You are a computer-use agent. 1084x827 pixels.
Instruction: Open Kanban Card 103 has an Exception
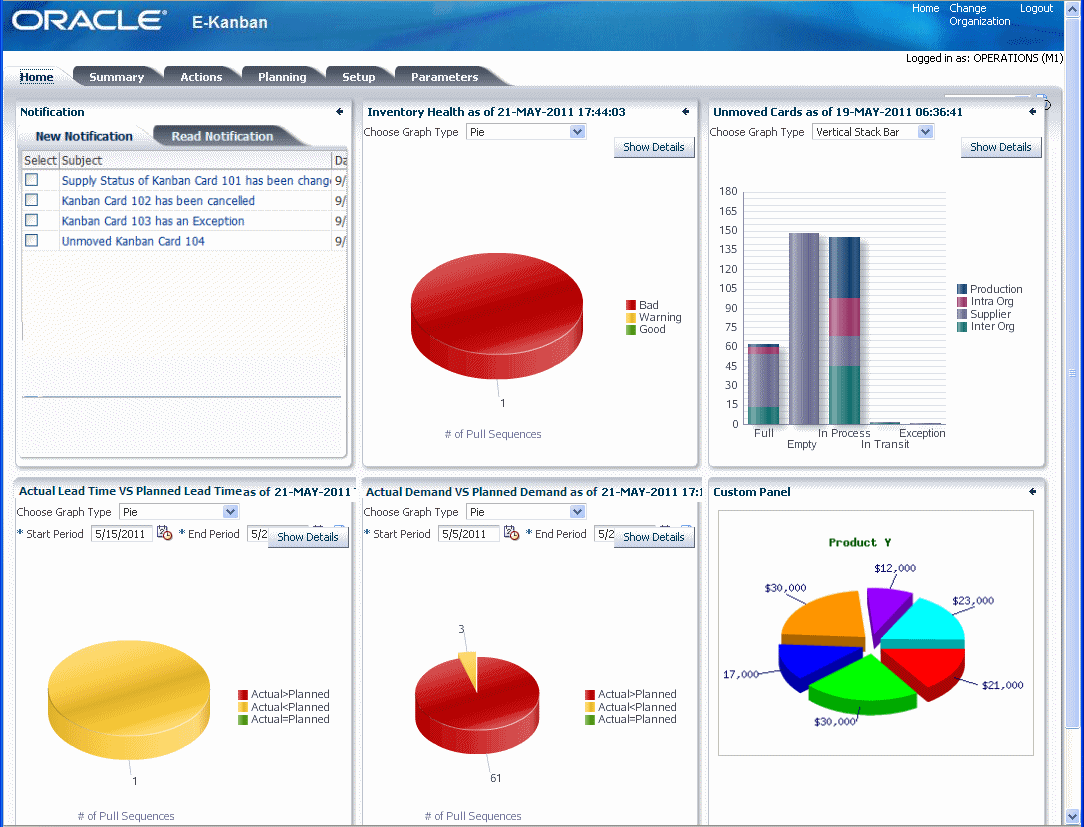click(x=153, y=221)
